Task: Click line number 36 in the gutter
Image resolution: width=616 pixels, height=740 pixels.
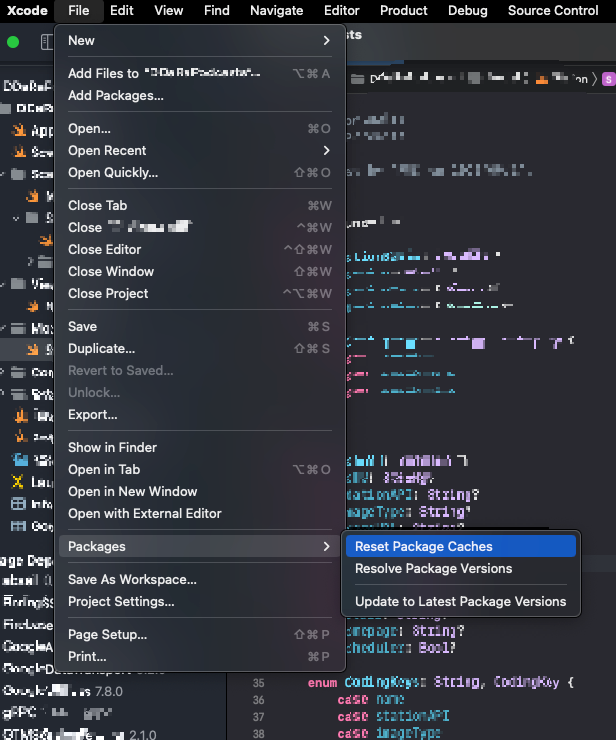Action: pyautogui.click(x=258, y=700)
